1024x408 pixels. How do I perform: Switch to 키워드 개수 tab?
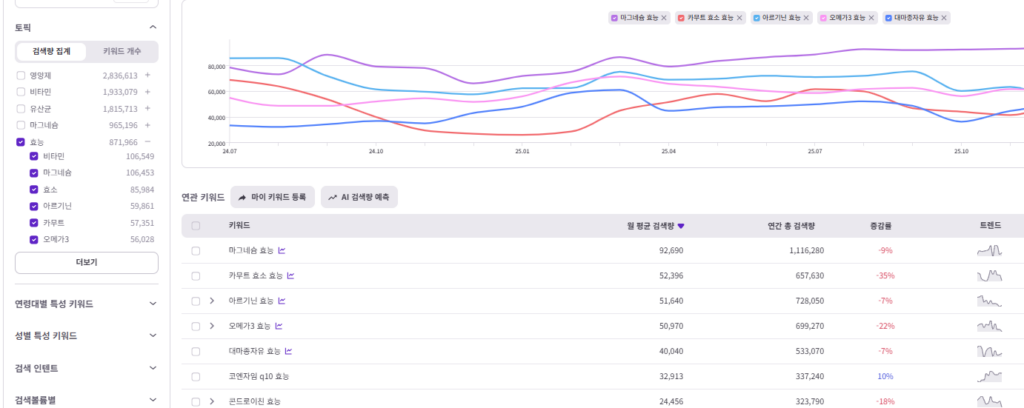(121, 52)
